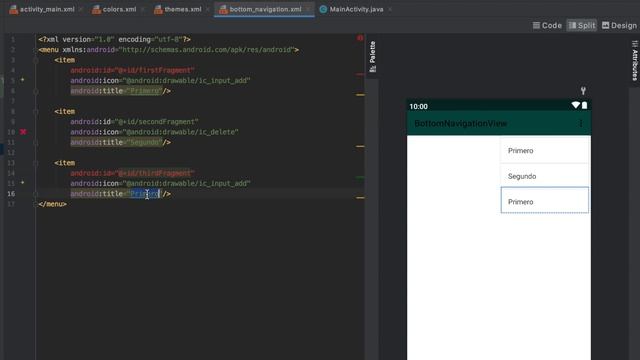The height and width of the screenshot is (360, 640).
Task: Click the @+id/thirdFragment id value
Action: (x=154, y=173)
